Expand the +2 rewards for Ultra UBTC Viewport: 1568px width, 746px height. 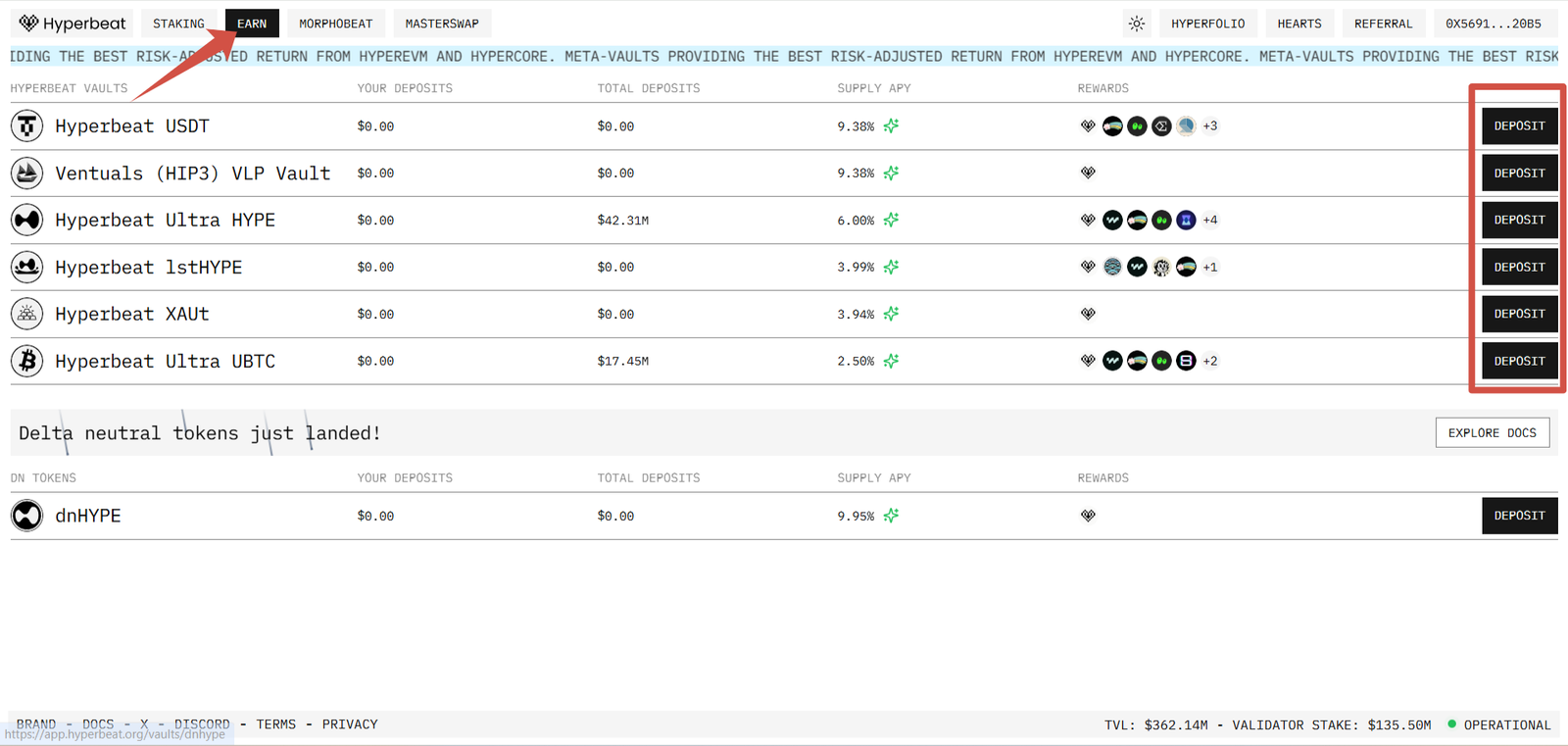pyautogui.click(x=1210, y=361)
